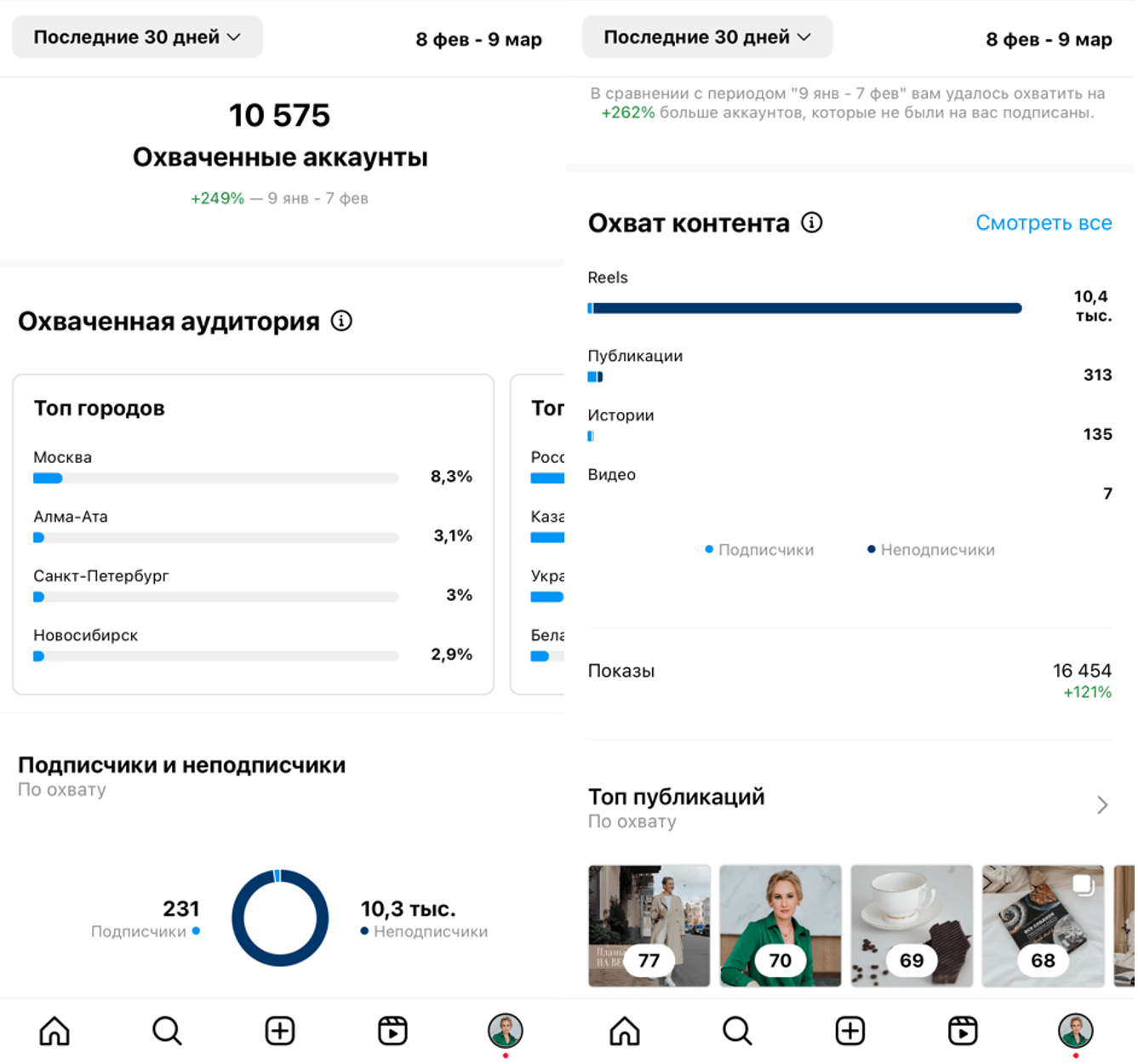Tap info icon beside Охват контента

[x=812, y=223]
